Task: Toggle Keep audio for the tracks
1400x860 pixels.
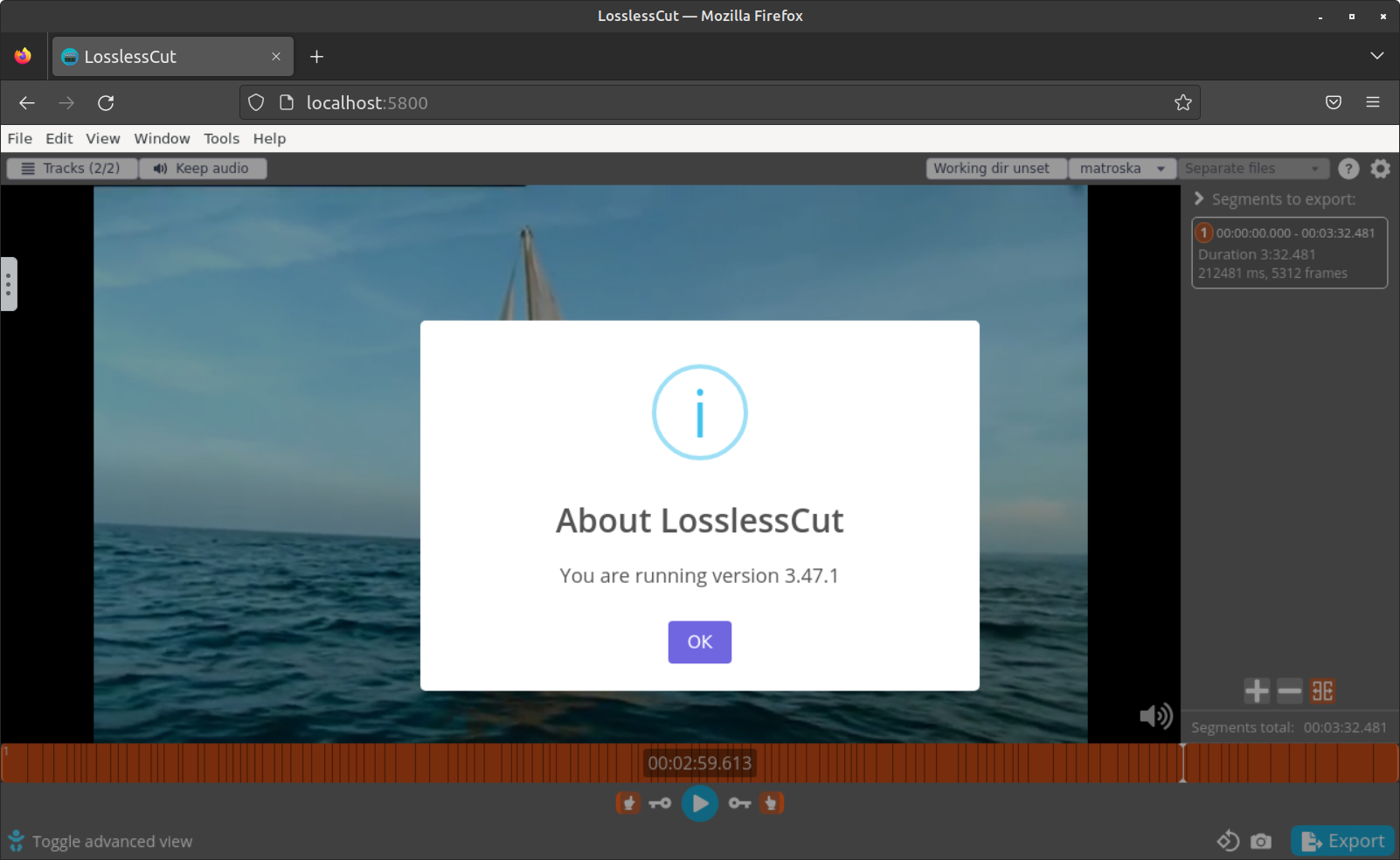Action: 203,168
